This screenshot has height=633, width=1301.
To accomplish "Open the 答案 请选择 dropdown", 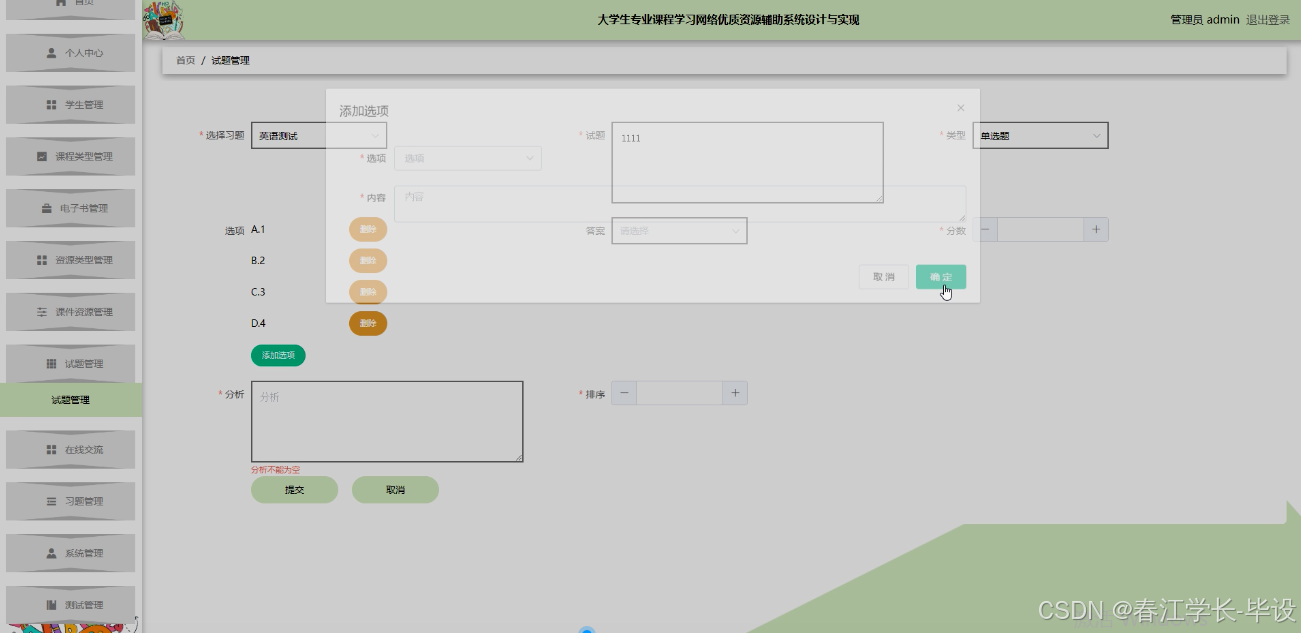I will [680, 231].
